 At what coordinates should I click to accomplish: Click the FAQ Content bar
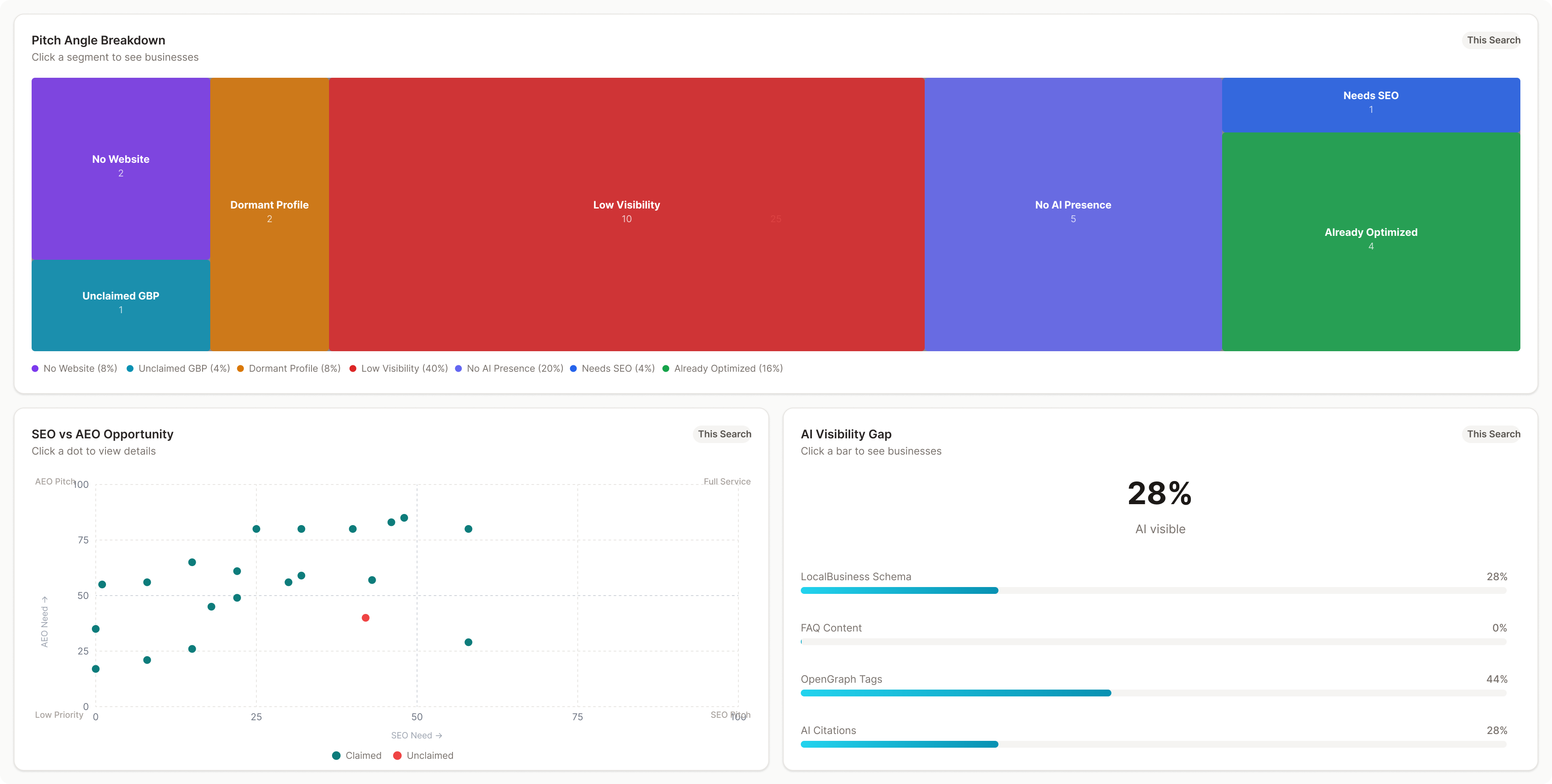pos(1153,642)
